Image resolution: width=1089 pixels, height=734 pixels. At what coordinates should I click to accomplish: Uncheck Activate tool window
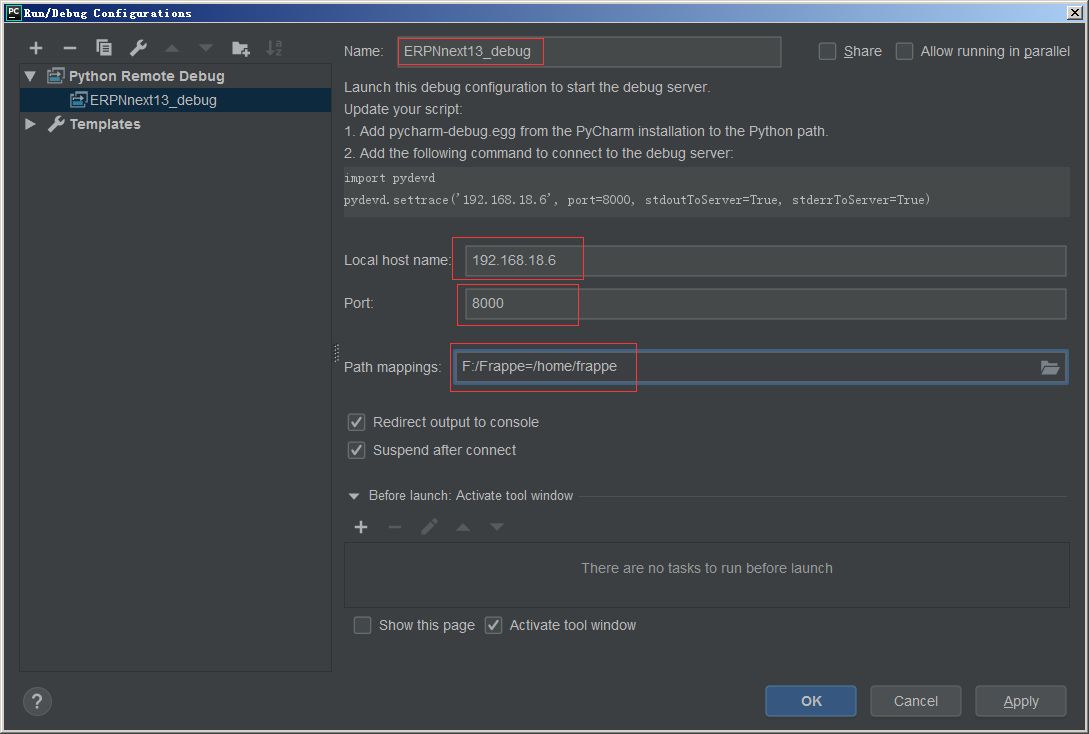(x=493, y=625)
